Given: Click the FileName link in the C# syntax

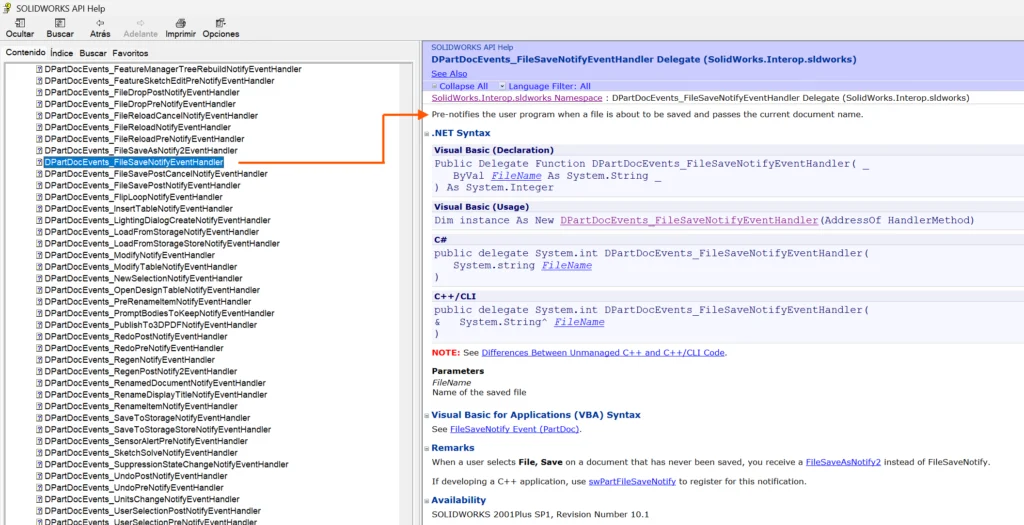Looking at the screenshot, I should click(566, 266).
